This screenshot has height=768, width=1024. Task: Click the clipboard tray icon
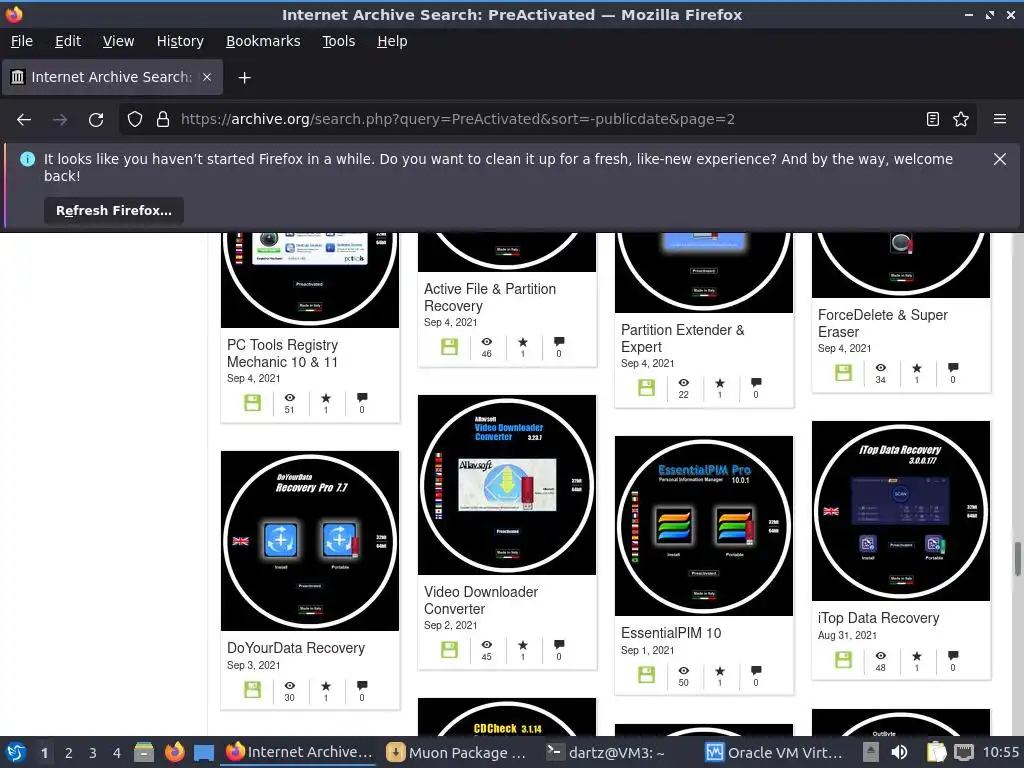coord(936,753)
